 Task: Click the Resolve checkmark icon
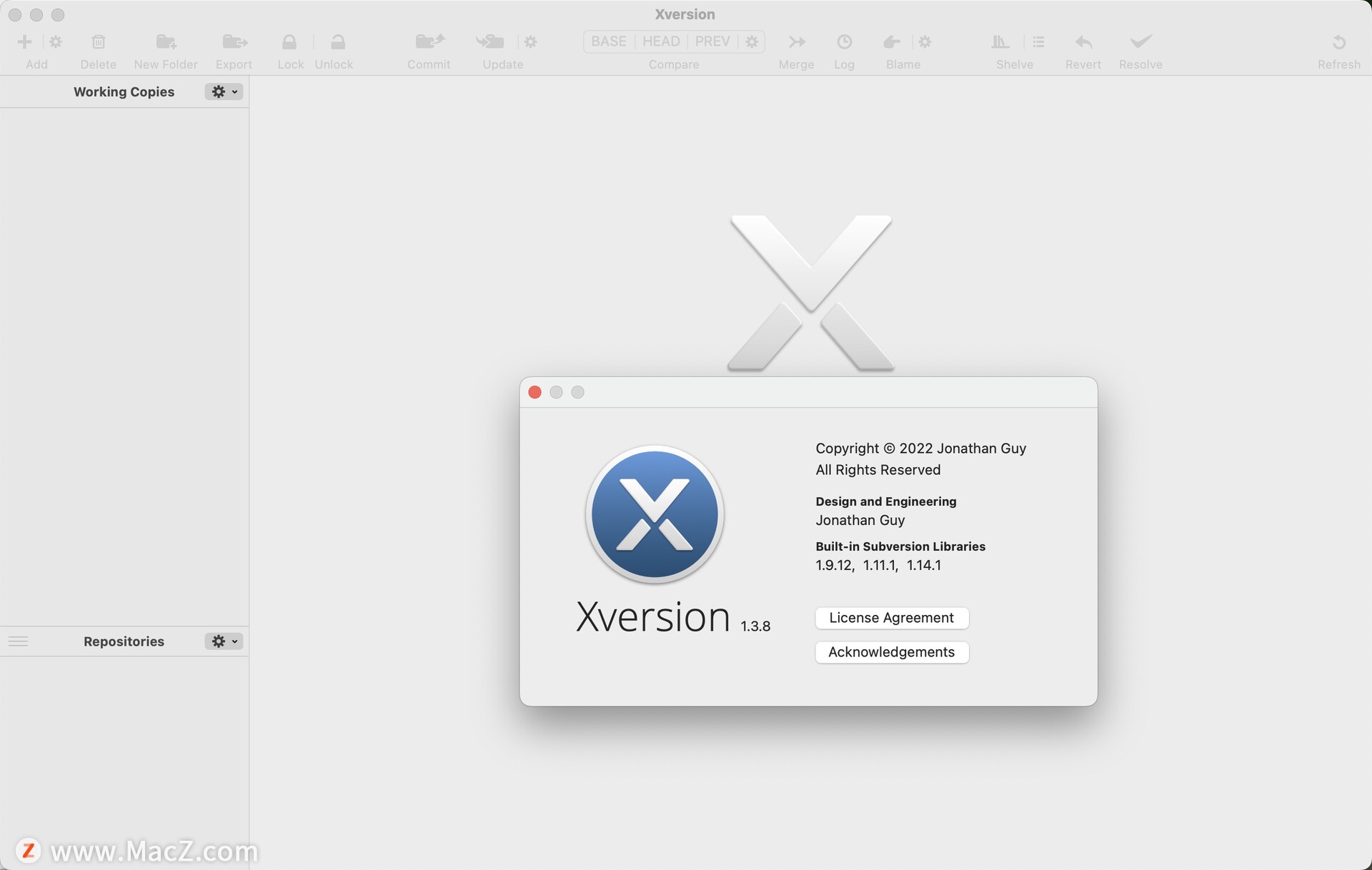1141,41
